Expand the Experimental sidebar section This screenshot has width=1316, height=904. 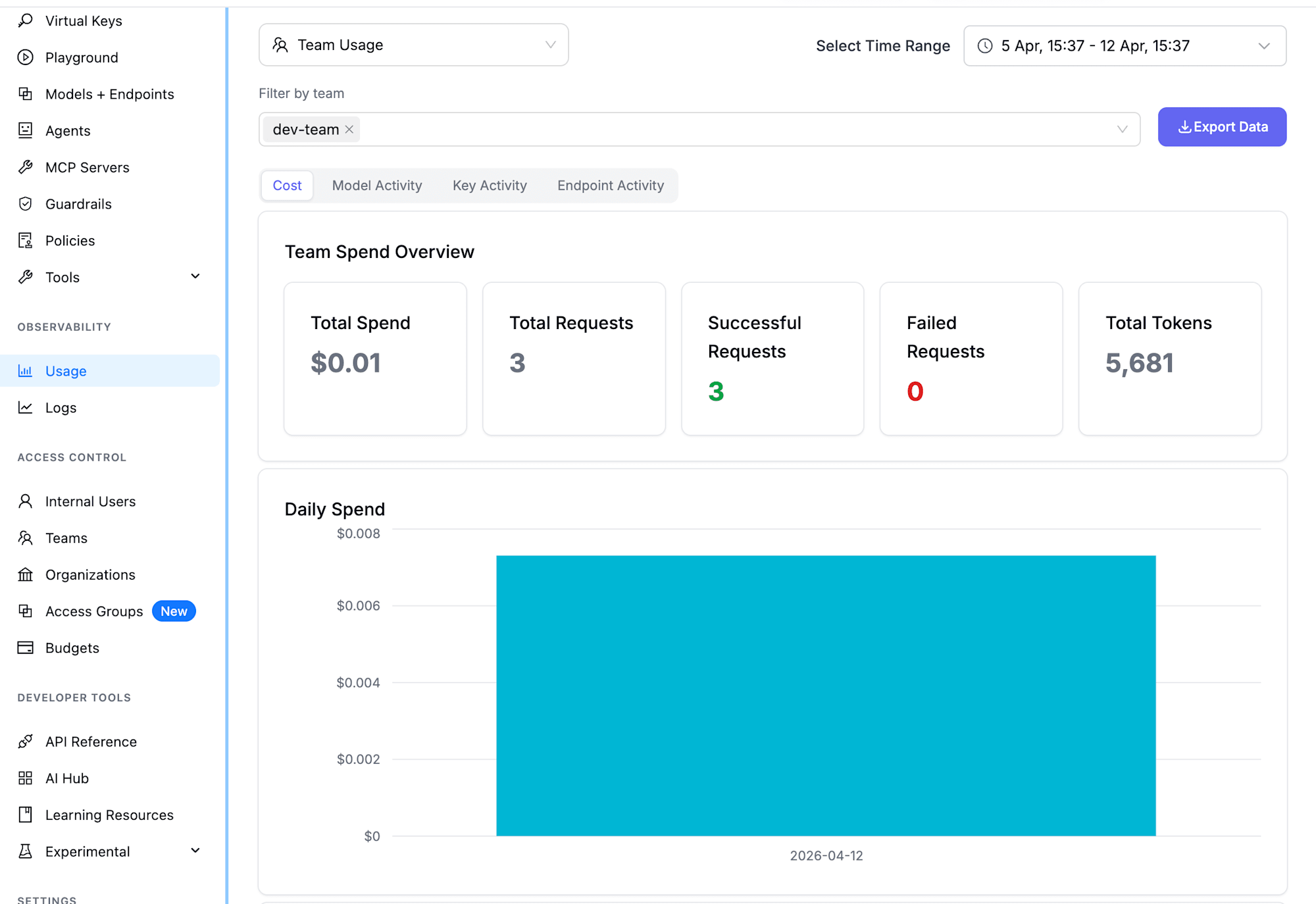point(195,851)
